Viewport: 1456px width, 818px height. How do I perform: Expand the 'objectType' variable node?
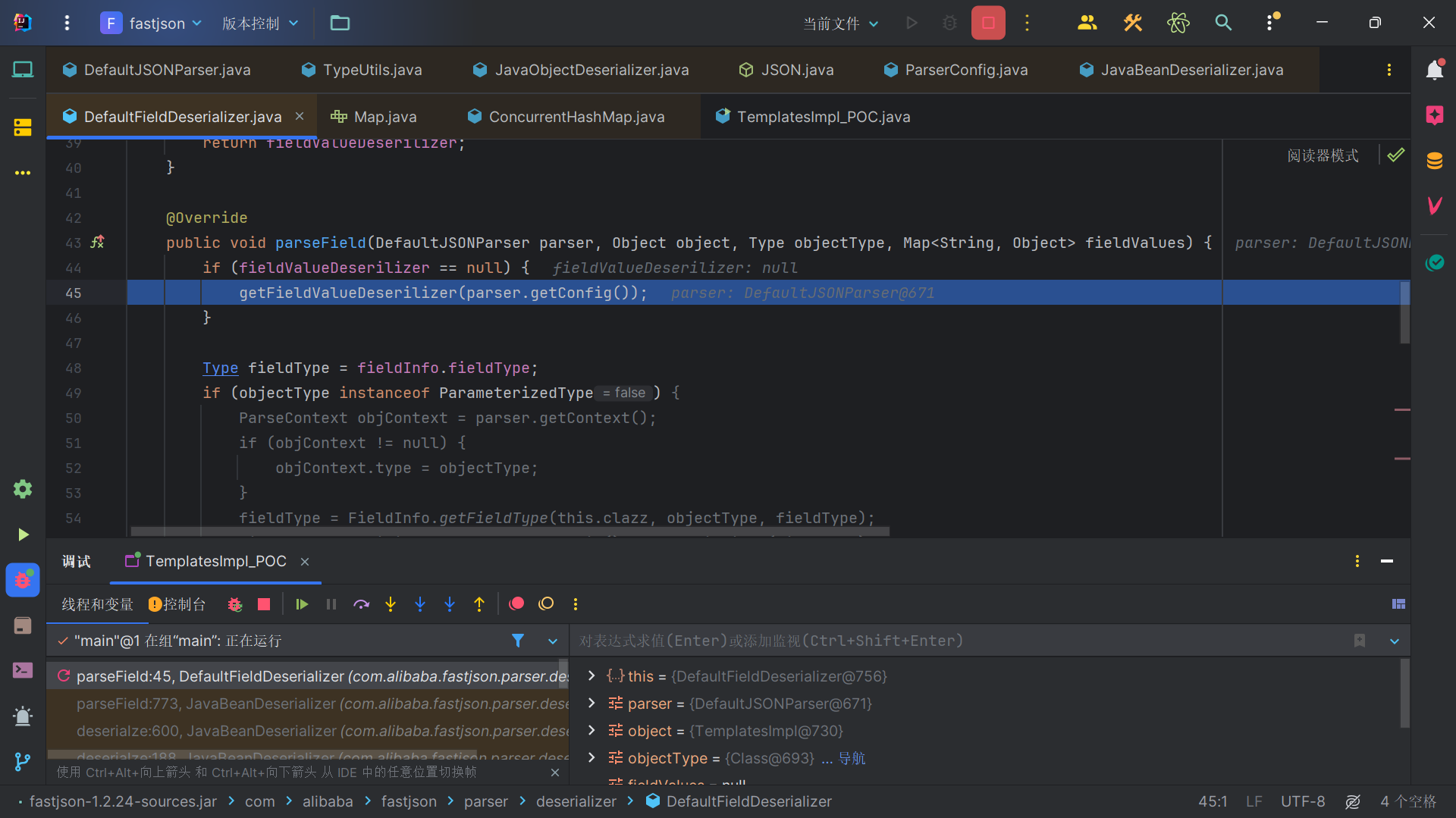[591, 757]
